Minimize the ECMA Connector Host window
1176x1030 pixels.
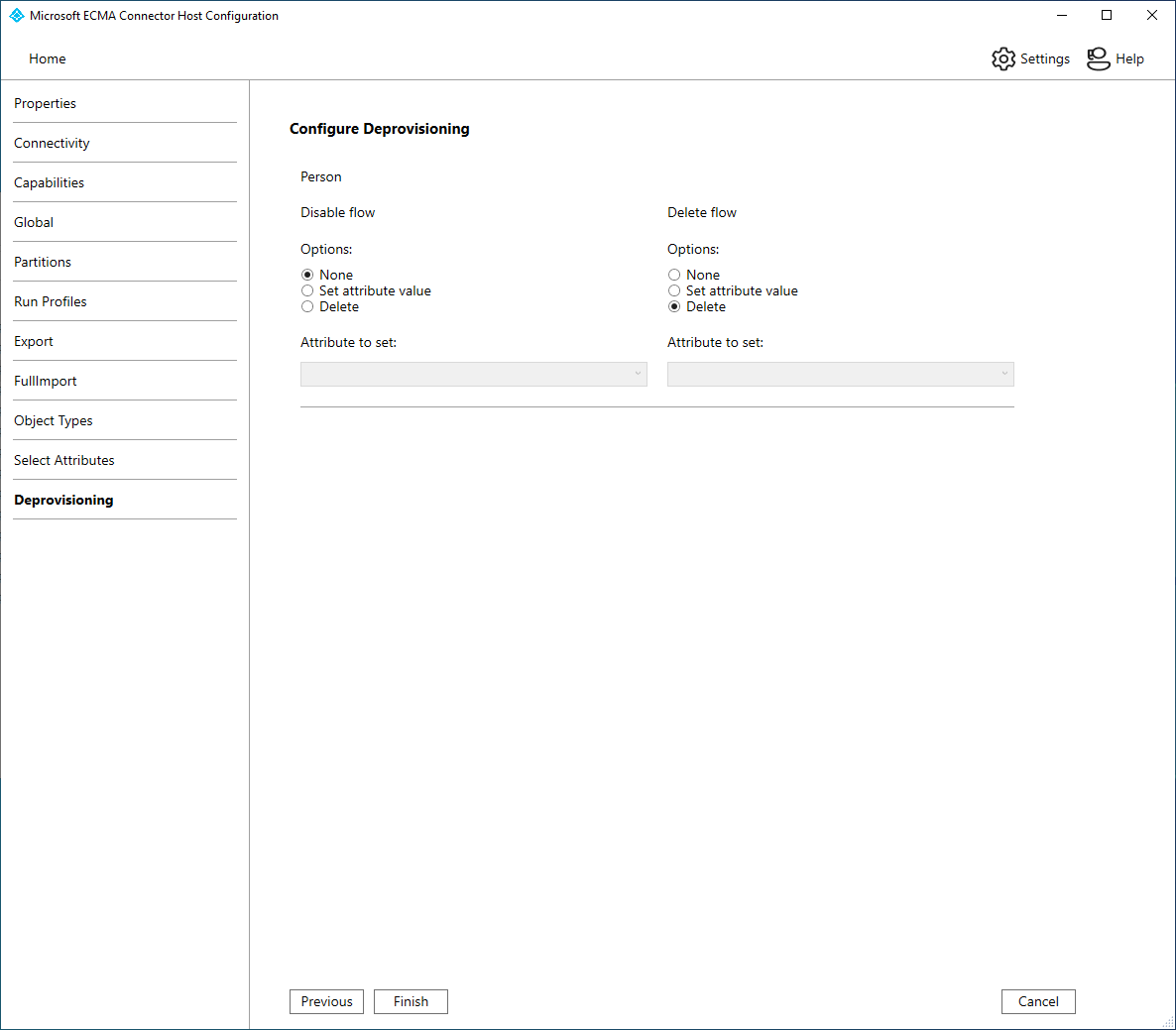(x=1062, y=15)
